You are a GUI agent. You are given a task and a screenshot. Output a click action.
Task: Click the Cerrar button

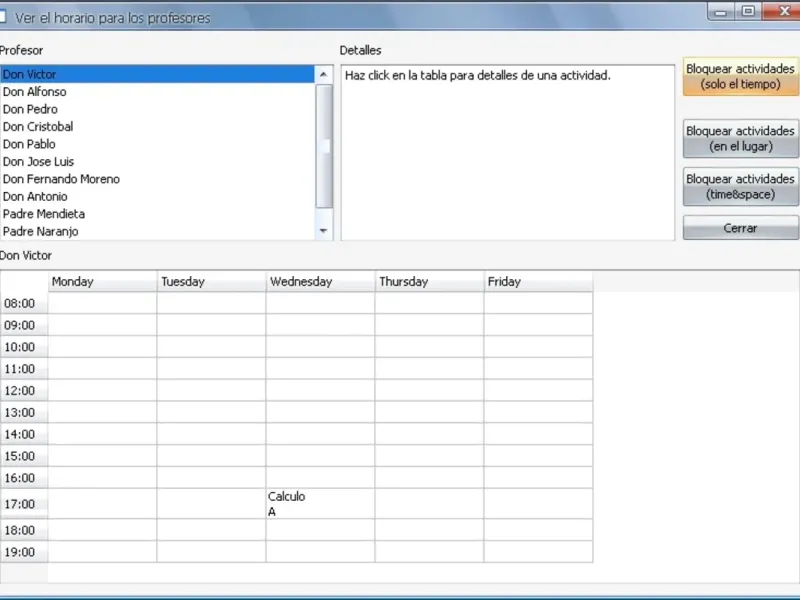(740, 228)
